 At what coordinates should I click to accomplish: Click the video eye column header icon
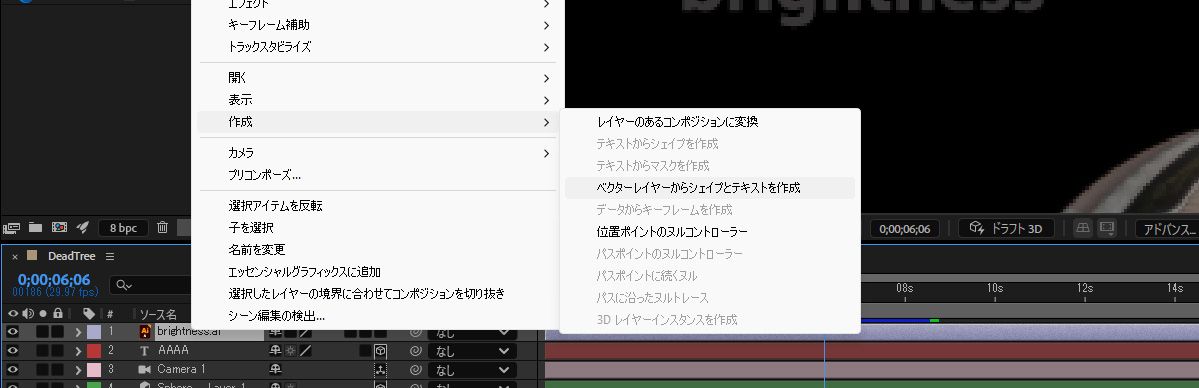[x=12, y=314]
